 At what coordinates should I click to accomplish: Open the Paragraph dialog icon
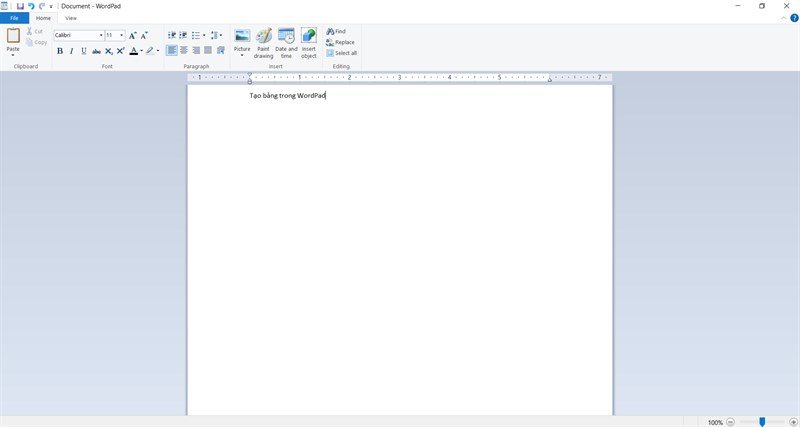click(220, 50)
